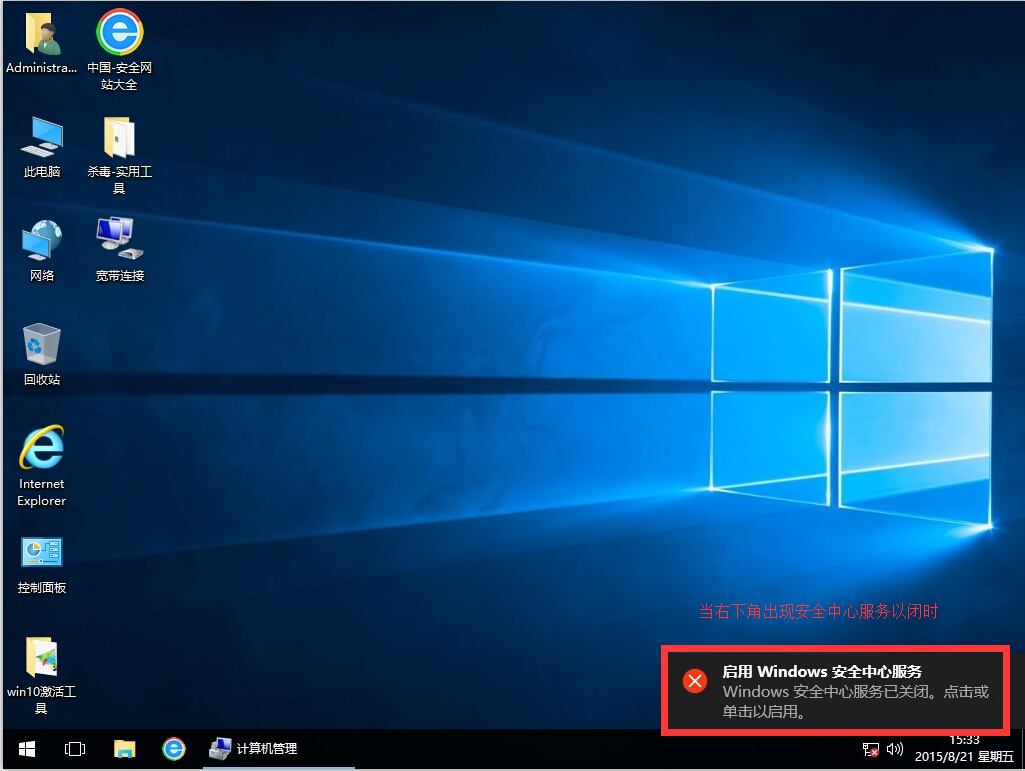Viewport: 1025px width, 771px height.
Task: Click the 控制面板 Control Panel desktop icon
Action: coord(42,554)
